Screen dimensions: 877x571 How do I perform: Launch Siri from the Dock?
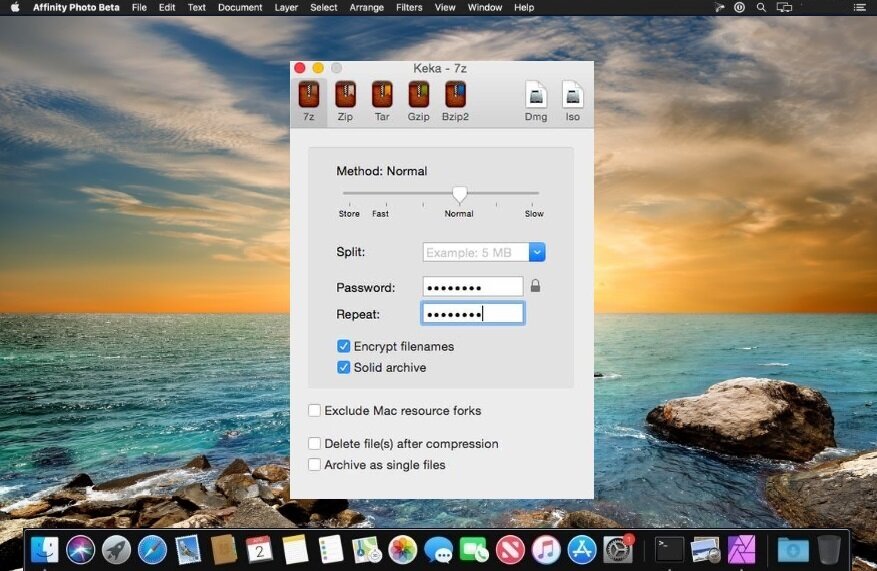(x=81, y=549)
